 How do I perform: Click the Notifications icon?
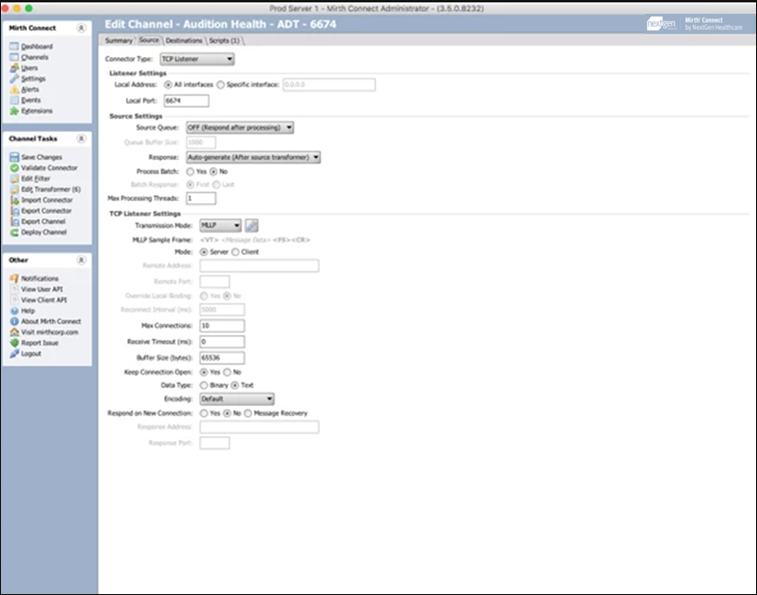(x=14, y=278)
